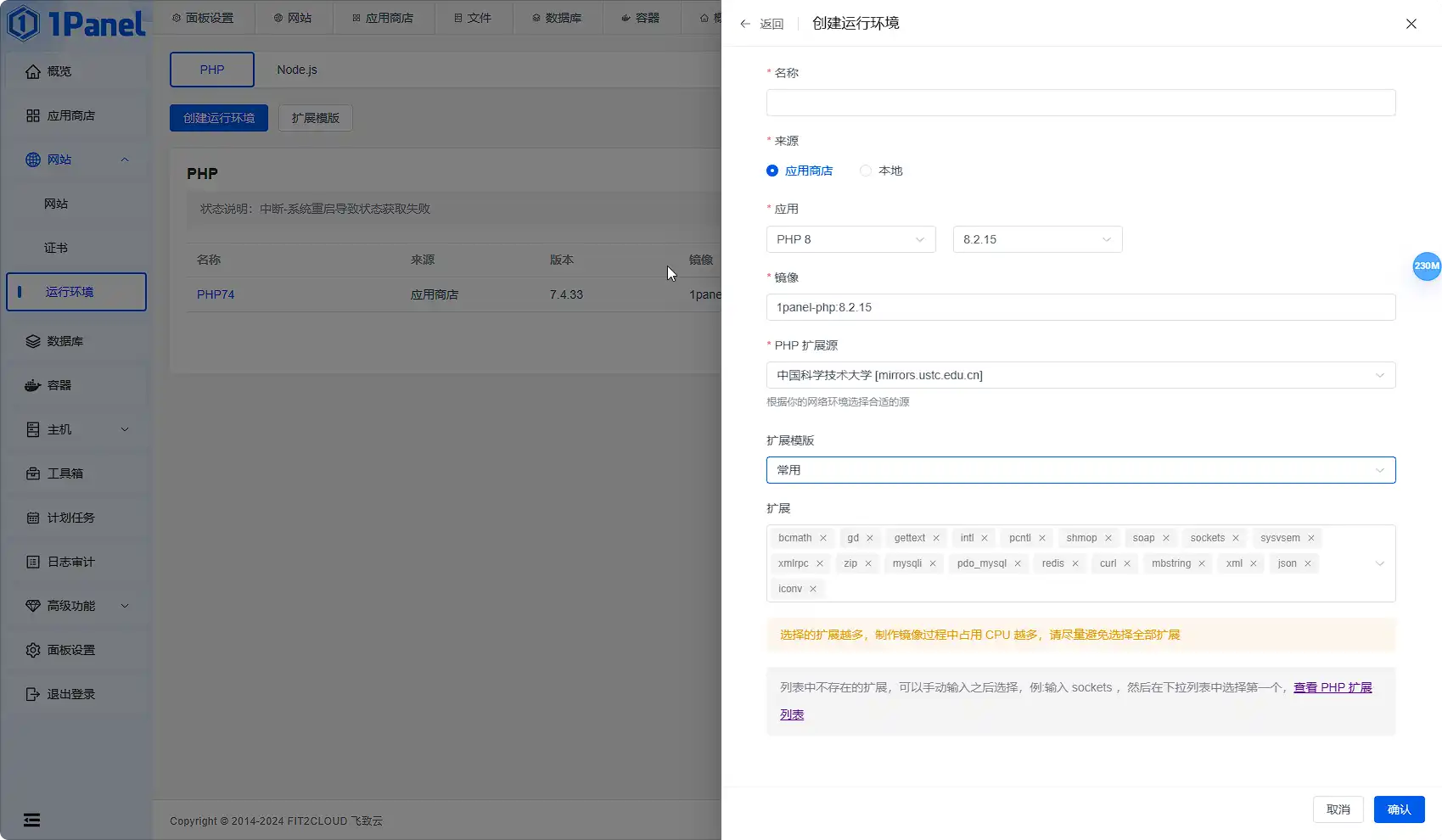Open 计划任务 in sidebar

[x=76, y=518]
